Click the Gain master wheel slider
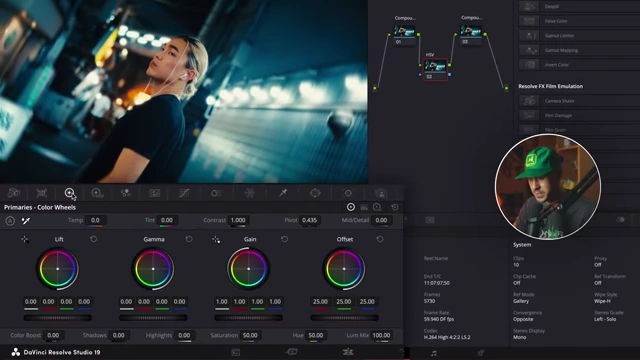The width and height of the screenshot is (640, 360). tap(249, 318)
